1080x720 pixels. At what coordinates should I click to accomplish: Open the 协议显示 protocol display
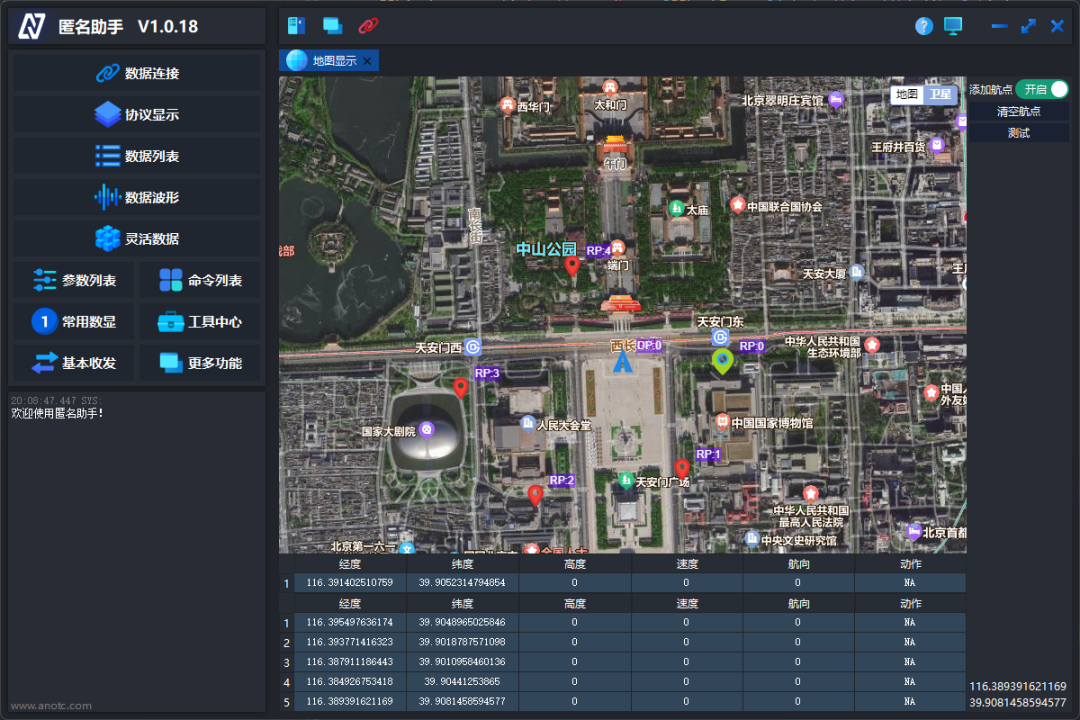pyautogui.click(x=136, y=114)
